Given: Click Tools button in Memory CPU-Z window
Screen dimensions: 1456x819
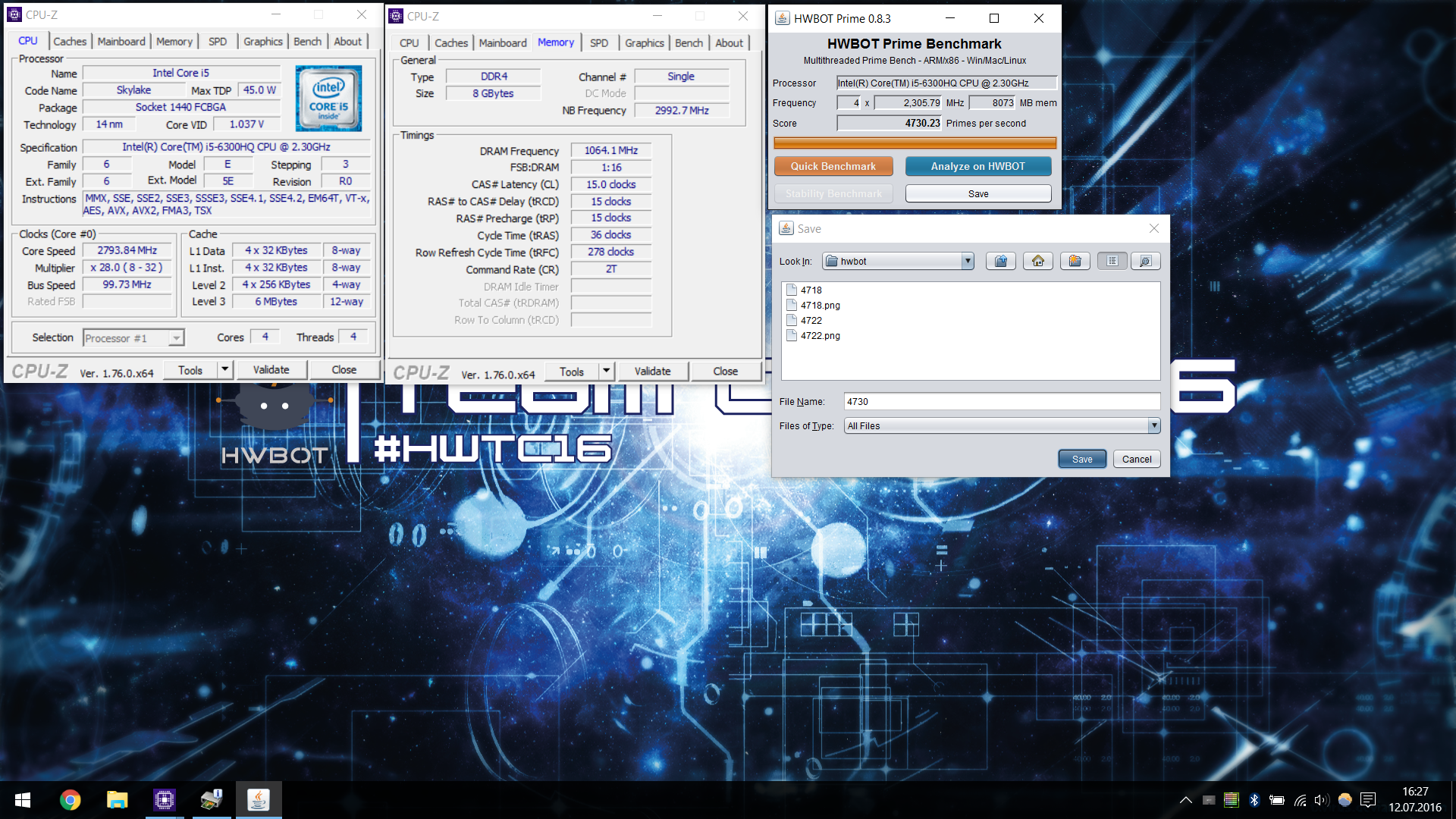Looking at the screenshot, I should coord(572,372).
